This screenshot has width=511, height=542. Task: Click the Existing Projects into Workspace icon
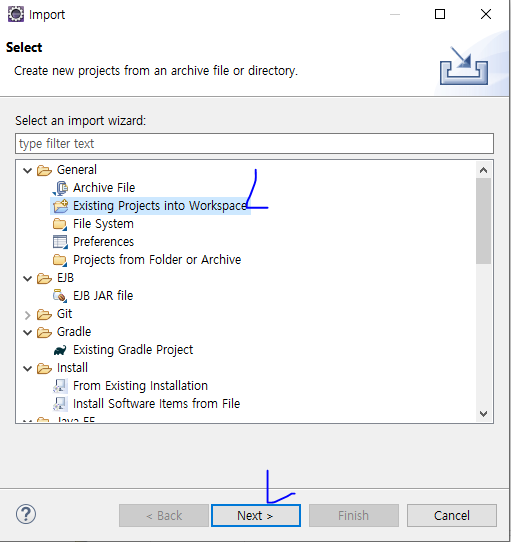point(61,206)
